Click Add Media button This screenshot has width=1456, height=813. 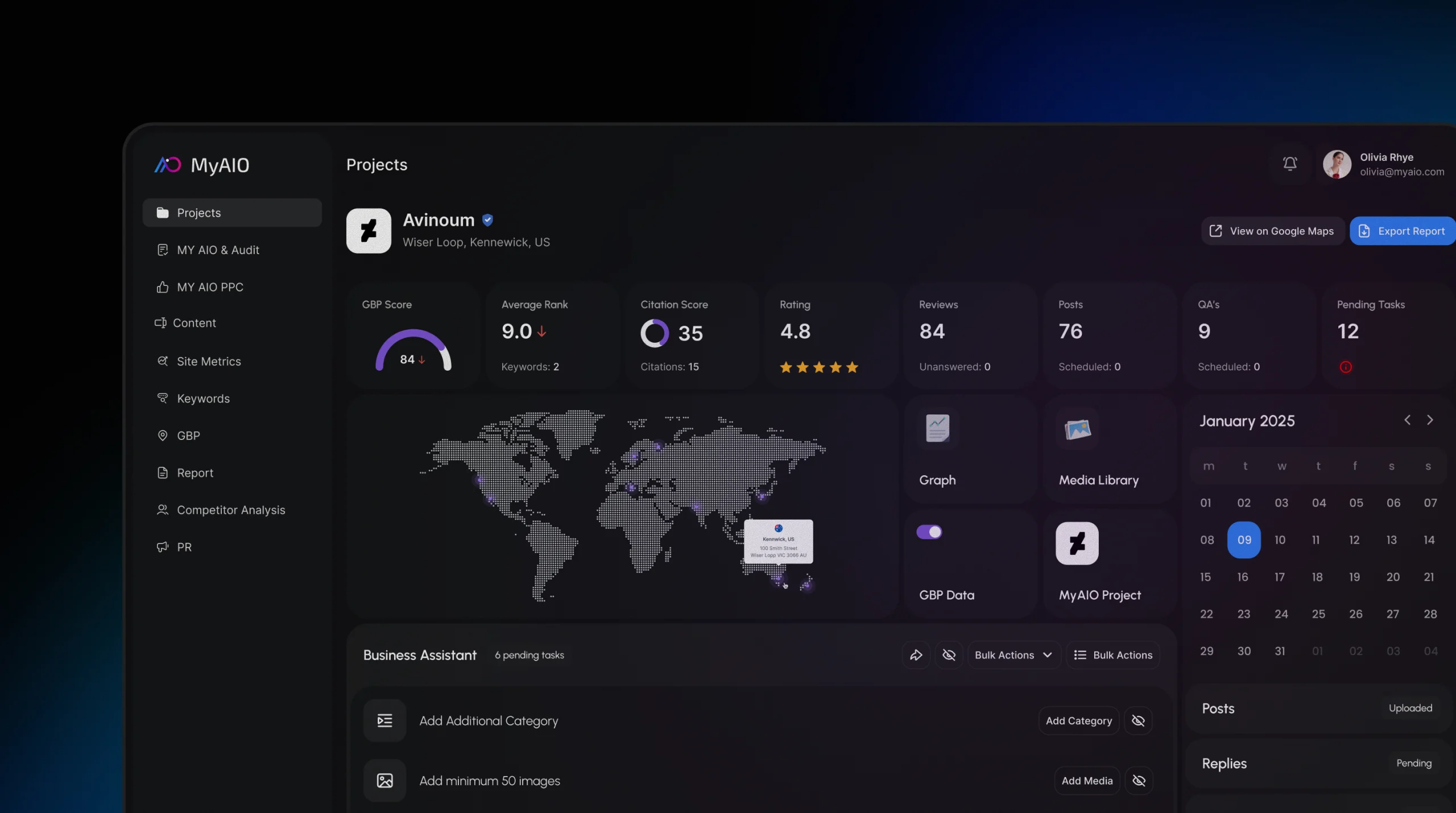tap(1087, 781)
